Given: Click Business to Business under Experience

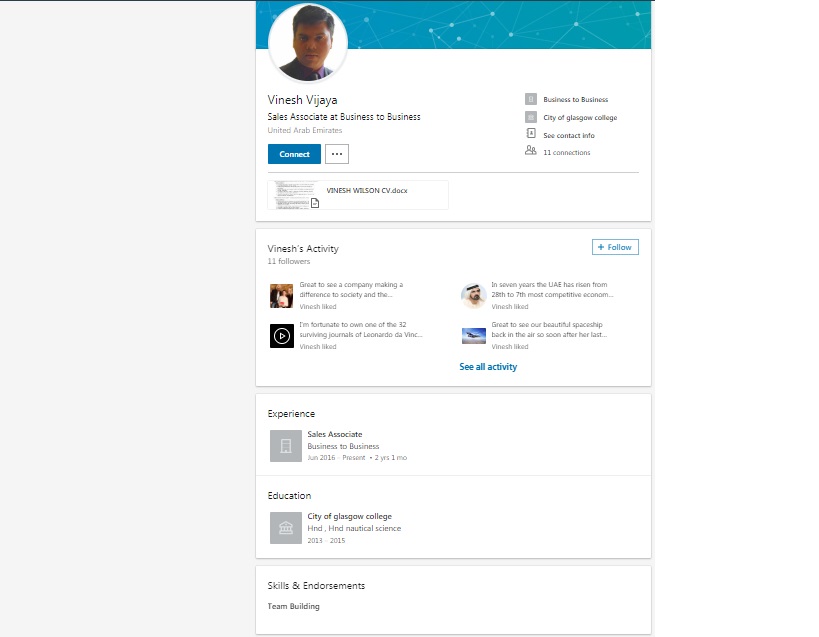Looking at the screenshot, I should 343,446.
